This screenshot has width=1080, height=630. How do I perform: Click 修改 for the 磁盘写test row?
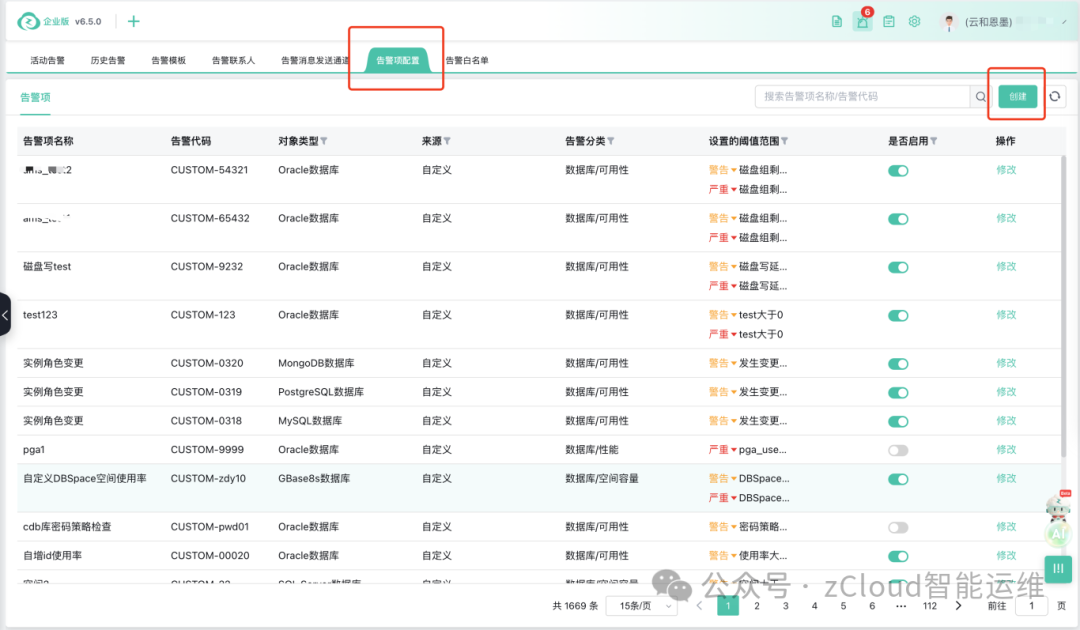[1006, 267]
